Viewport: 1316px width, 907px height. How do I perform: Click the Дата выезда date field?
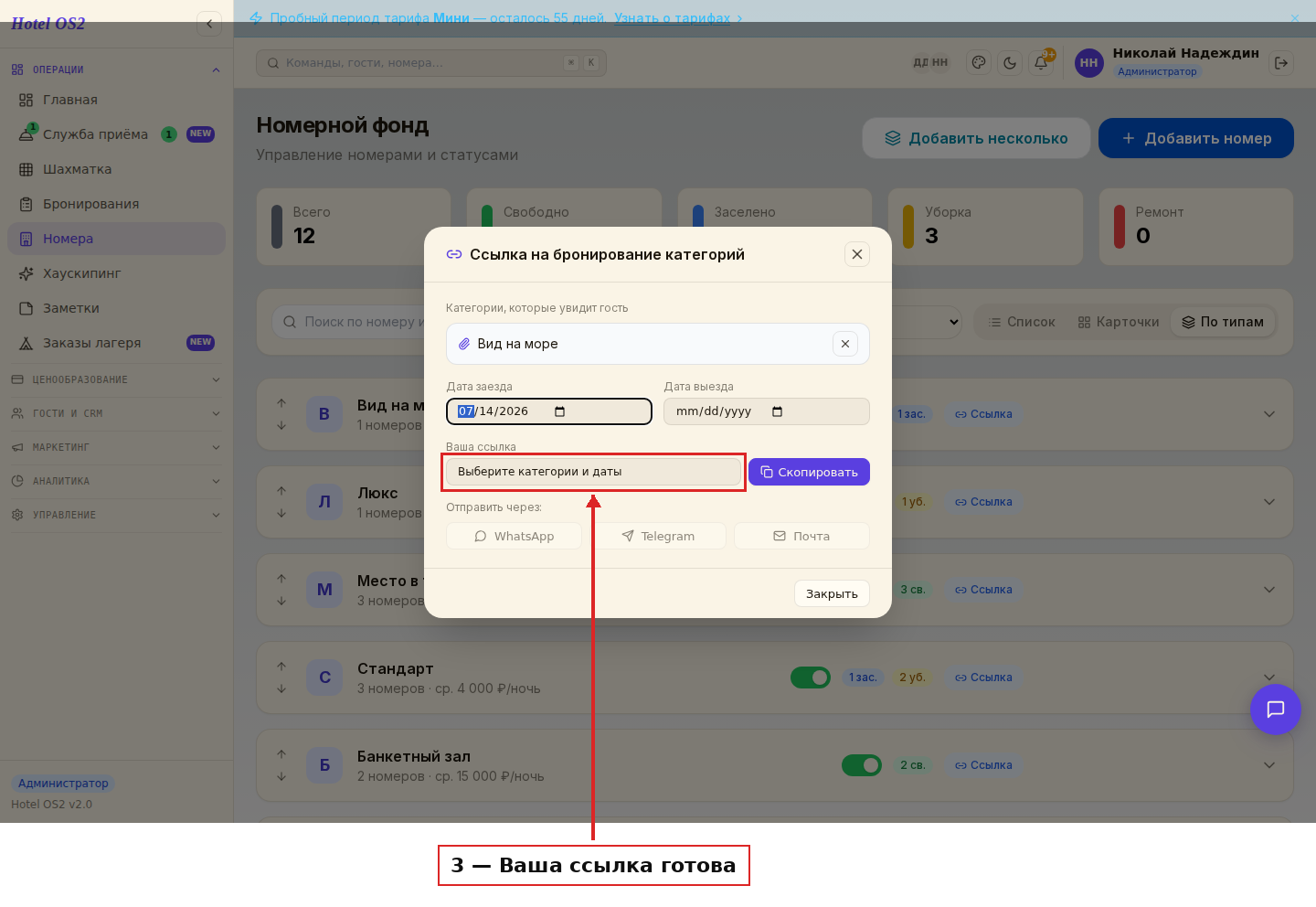click(x=766, y=411)
